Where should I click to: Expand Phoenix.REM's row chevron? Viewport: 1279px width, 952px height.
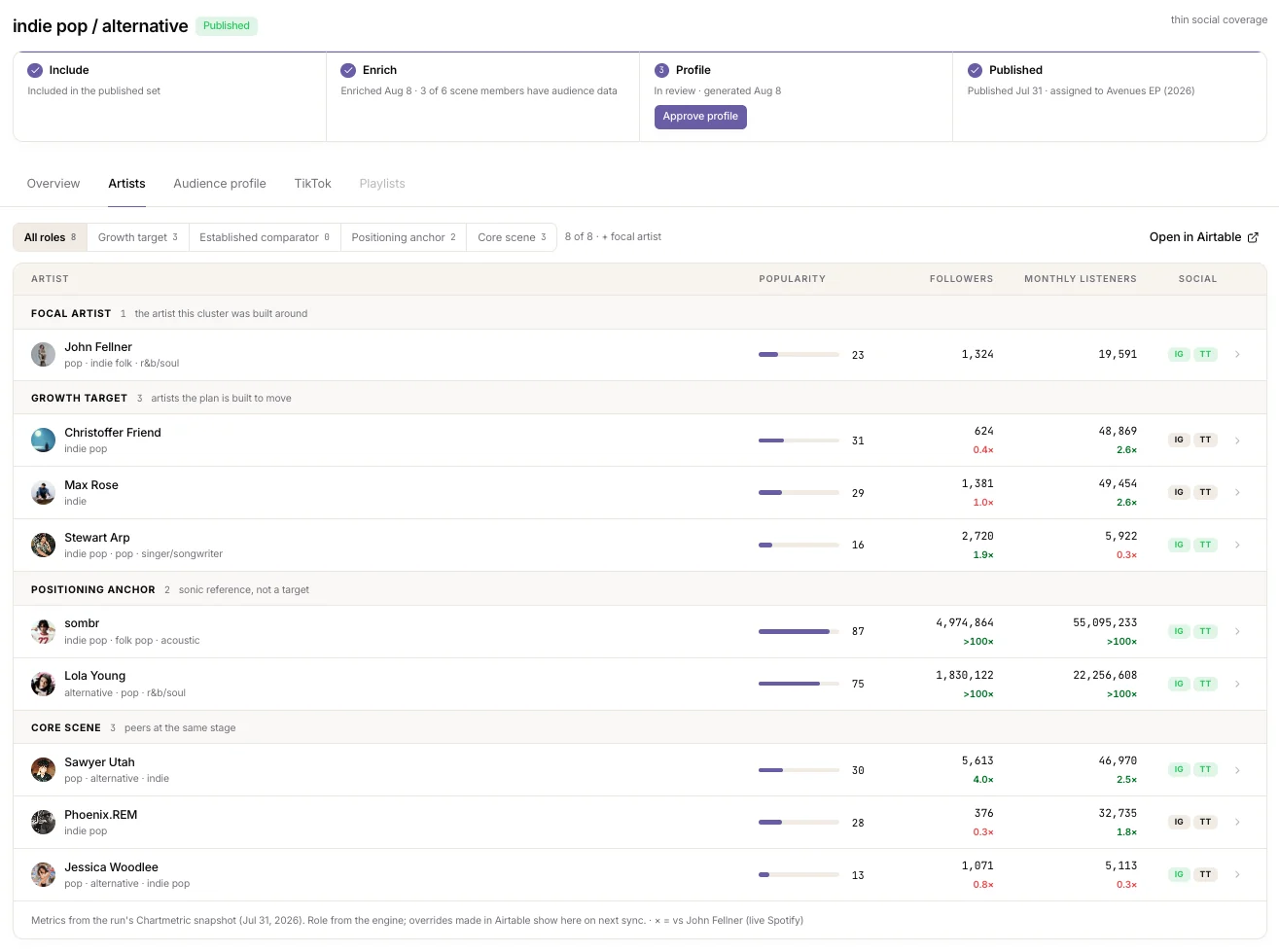pos(1237,823)
